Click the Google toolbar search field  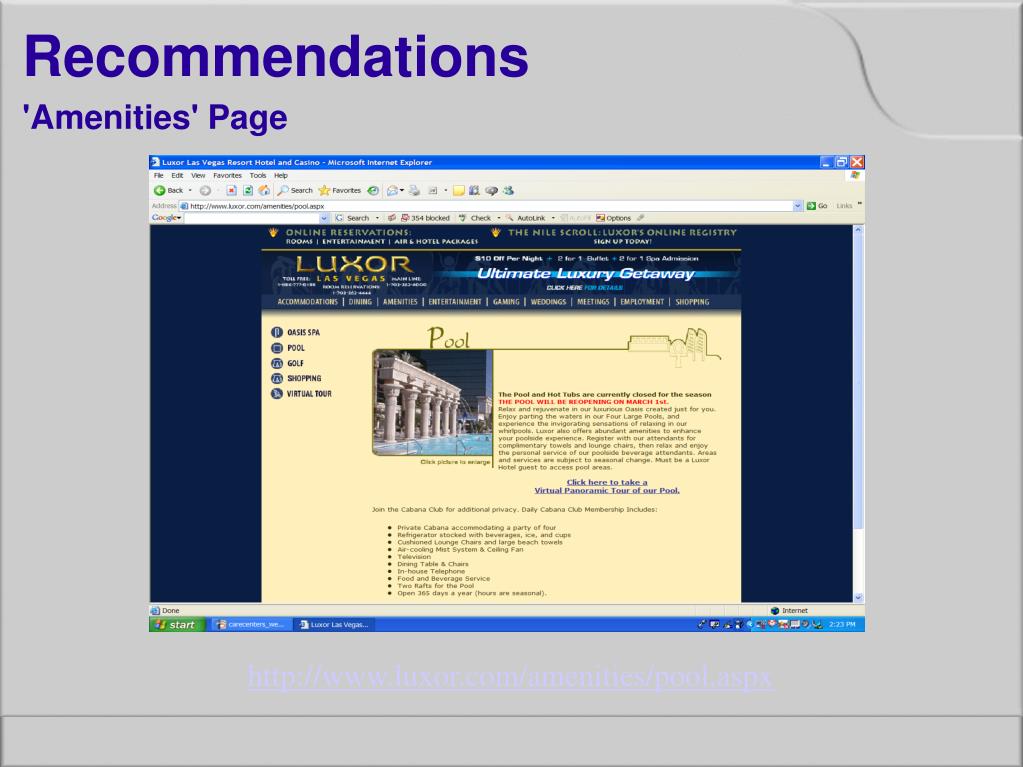click(x=252, y=218)
